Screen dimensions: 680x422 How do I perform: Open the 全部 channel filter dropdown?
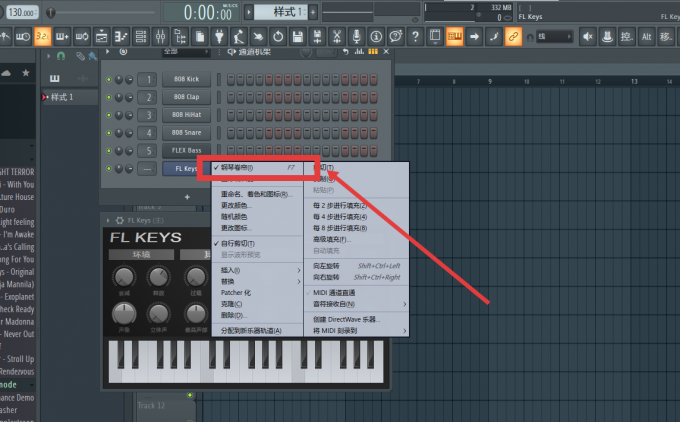click(186, 52)
